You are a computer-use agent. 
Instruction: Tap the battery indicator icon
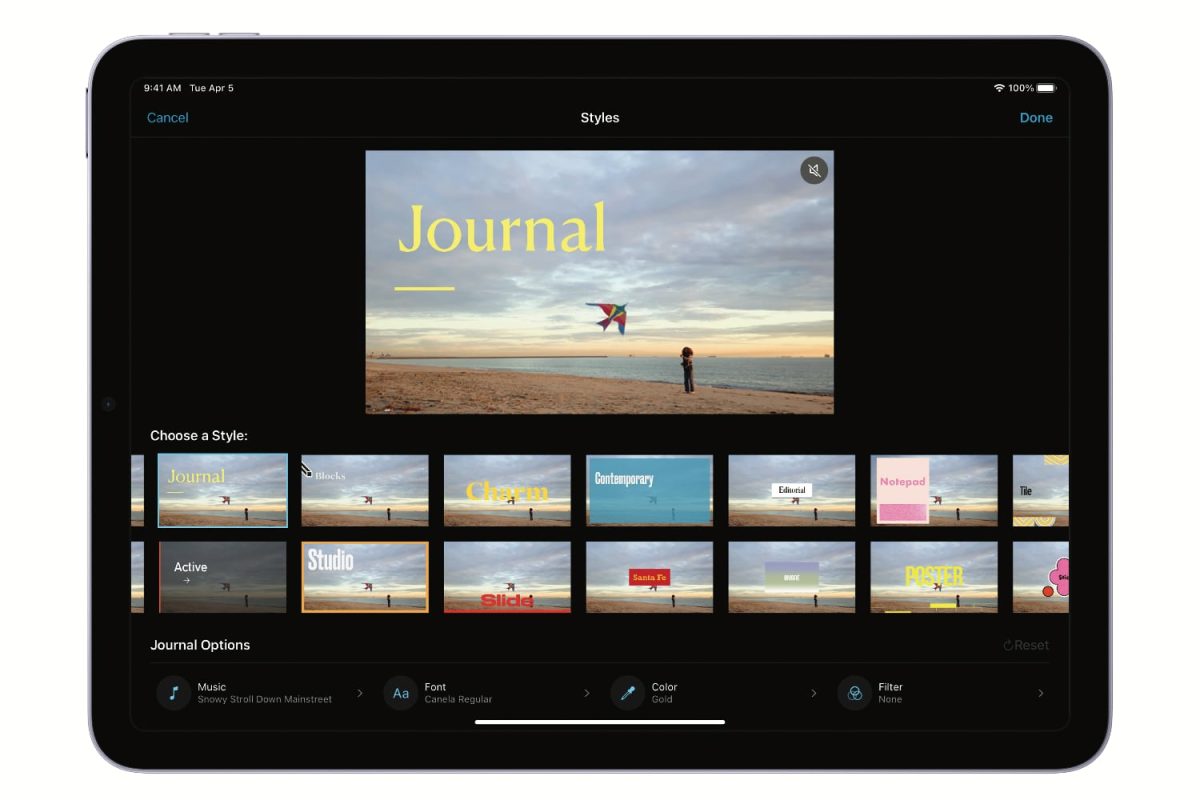pyautogui.click(x=1046, y=88)
